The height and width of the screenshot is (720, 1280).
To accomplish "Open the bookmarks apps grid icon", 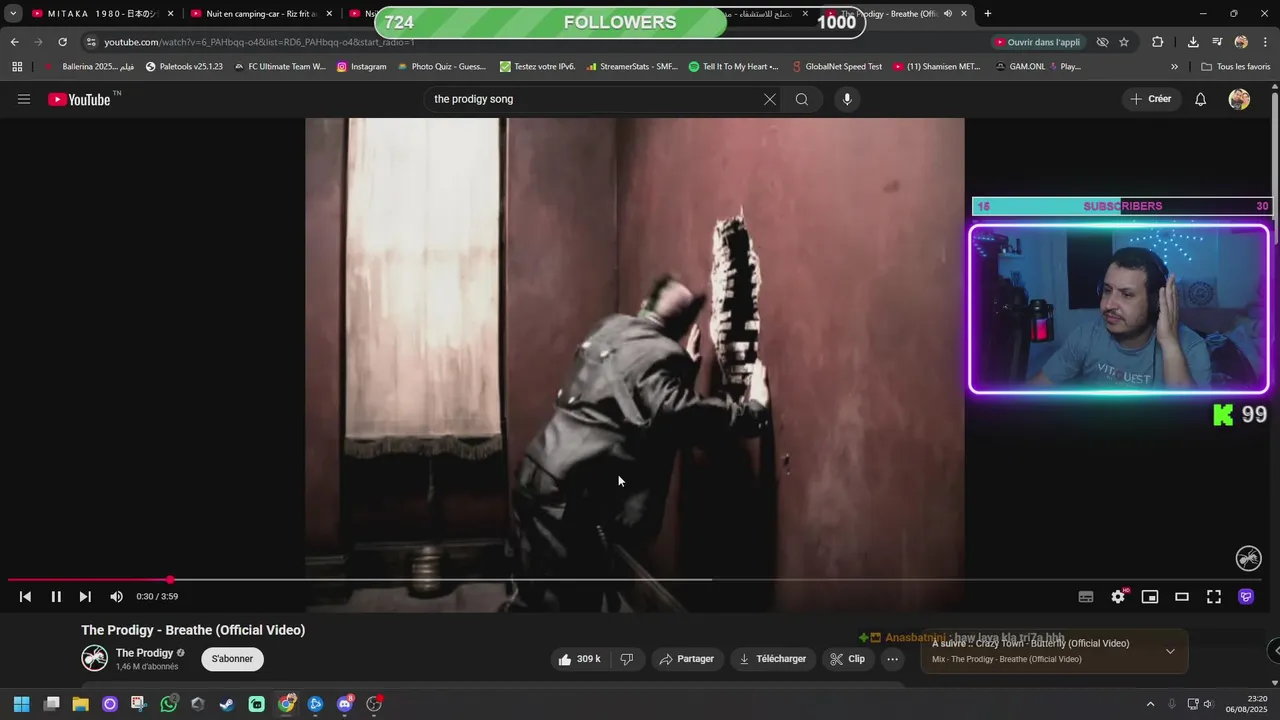I will point(17,67).
